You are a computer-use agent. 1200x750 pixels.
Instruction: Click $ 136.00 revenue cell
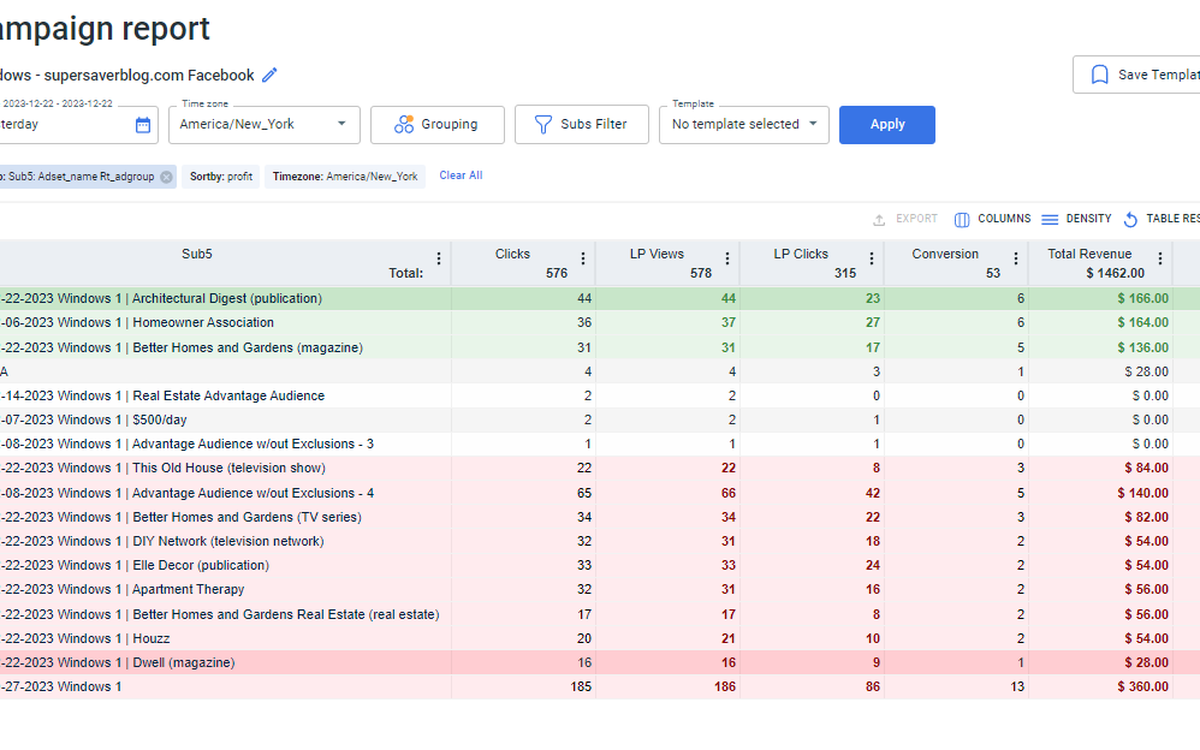click(1143, 348)
